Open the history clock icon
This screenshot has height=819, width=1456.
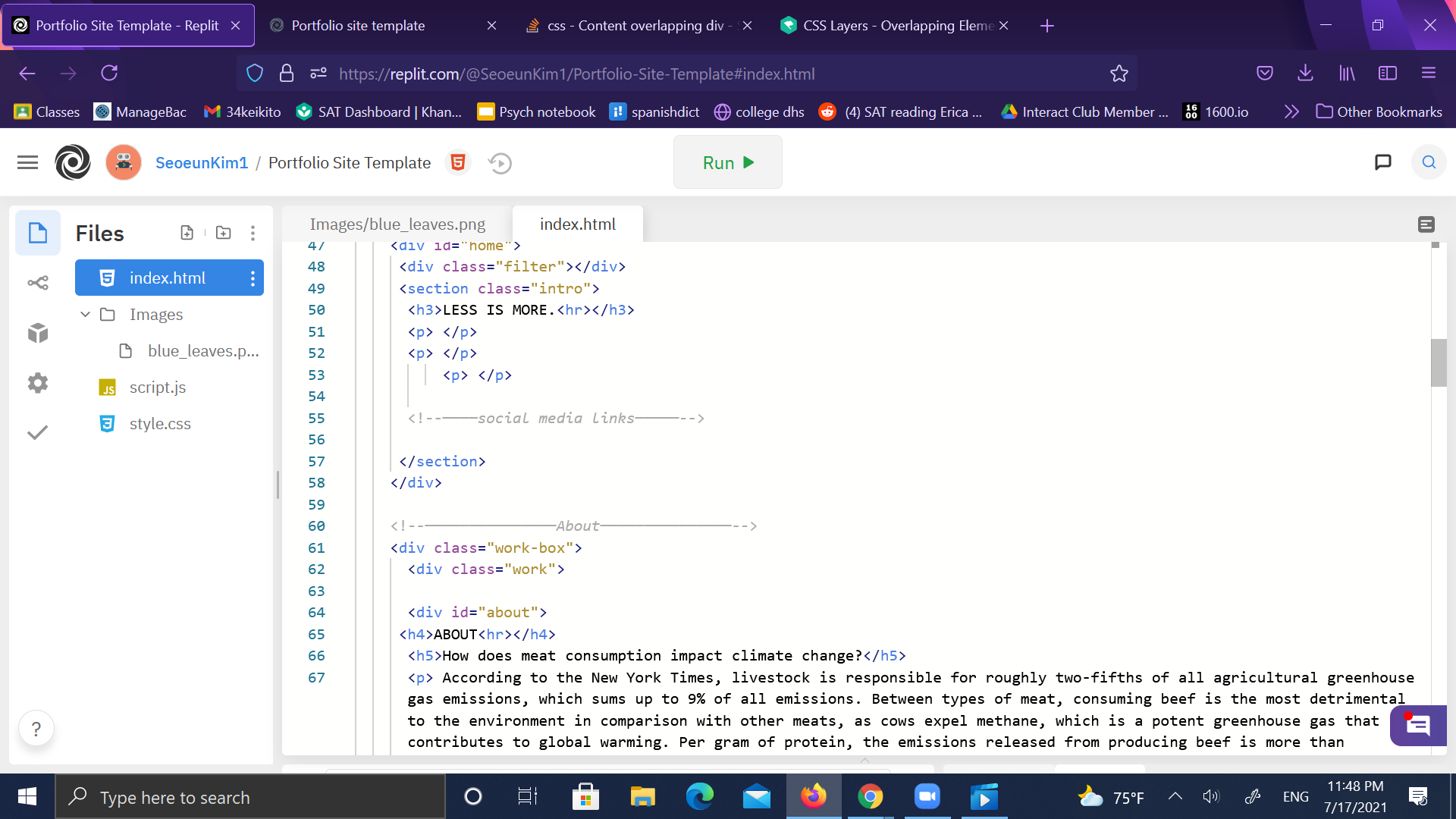[x=500, y=163]
